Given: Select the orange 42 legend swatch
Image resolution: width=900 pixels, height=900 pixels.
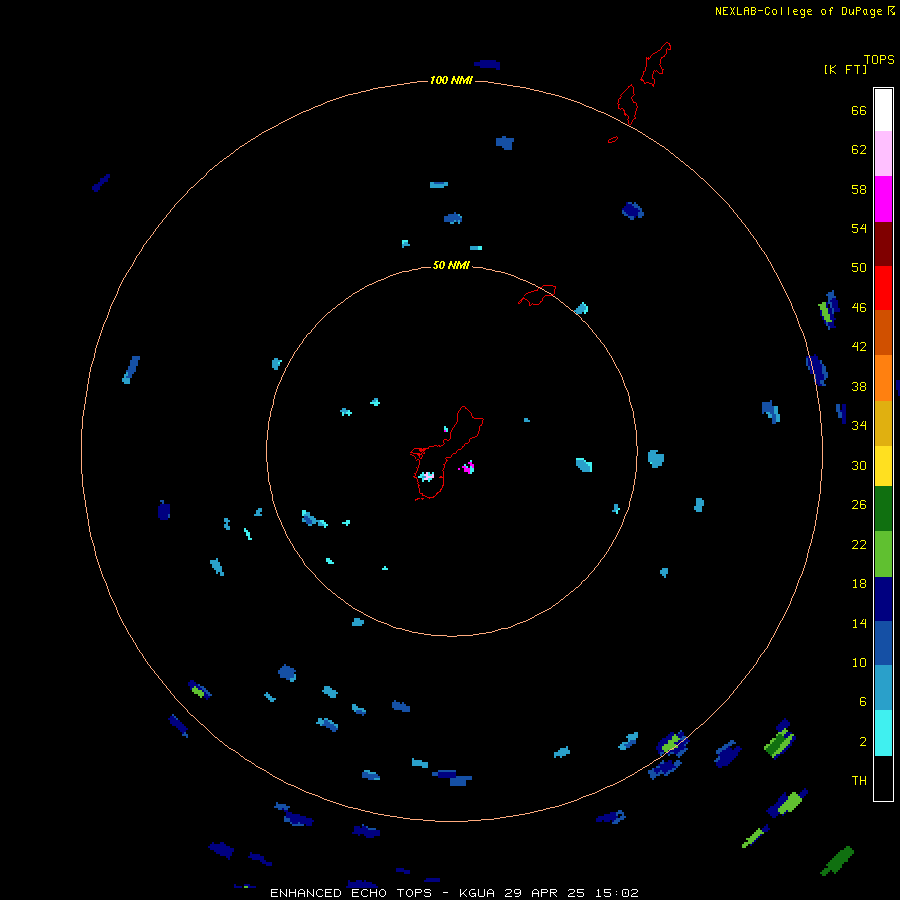Looking at the screenshot, I should (x=883, y=378).
